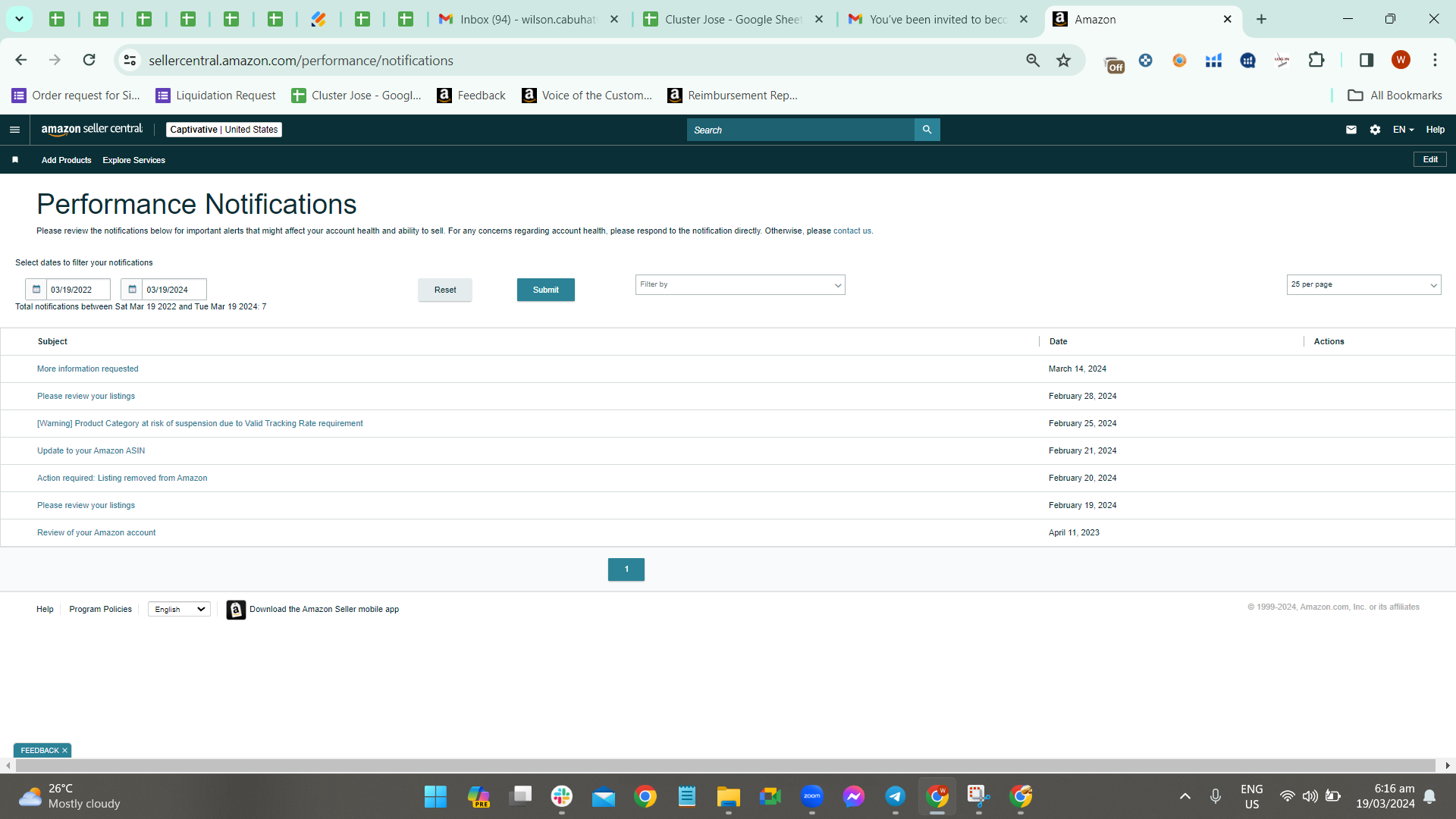
Task: Open the Chrome profile avatar W
Action: (x=1401, y=60)
